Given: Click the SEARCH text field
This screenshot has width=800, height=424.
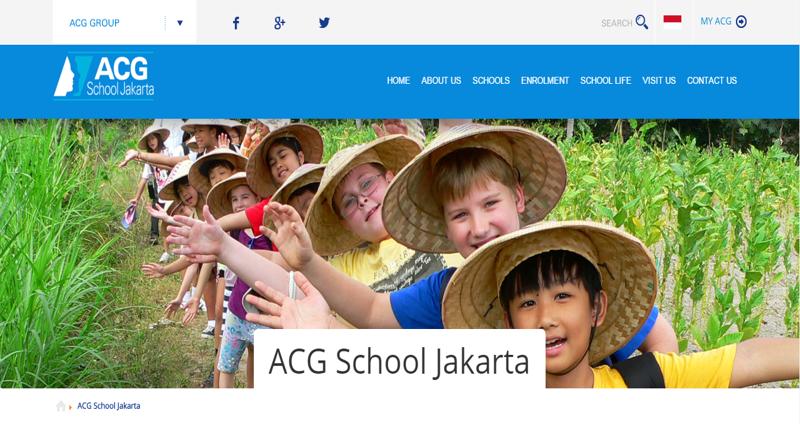Looking at the screenshot, I should coord(617,23).
